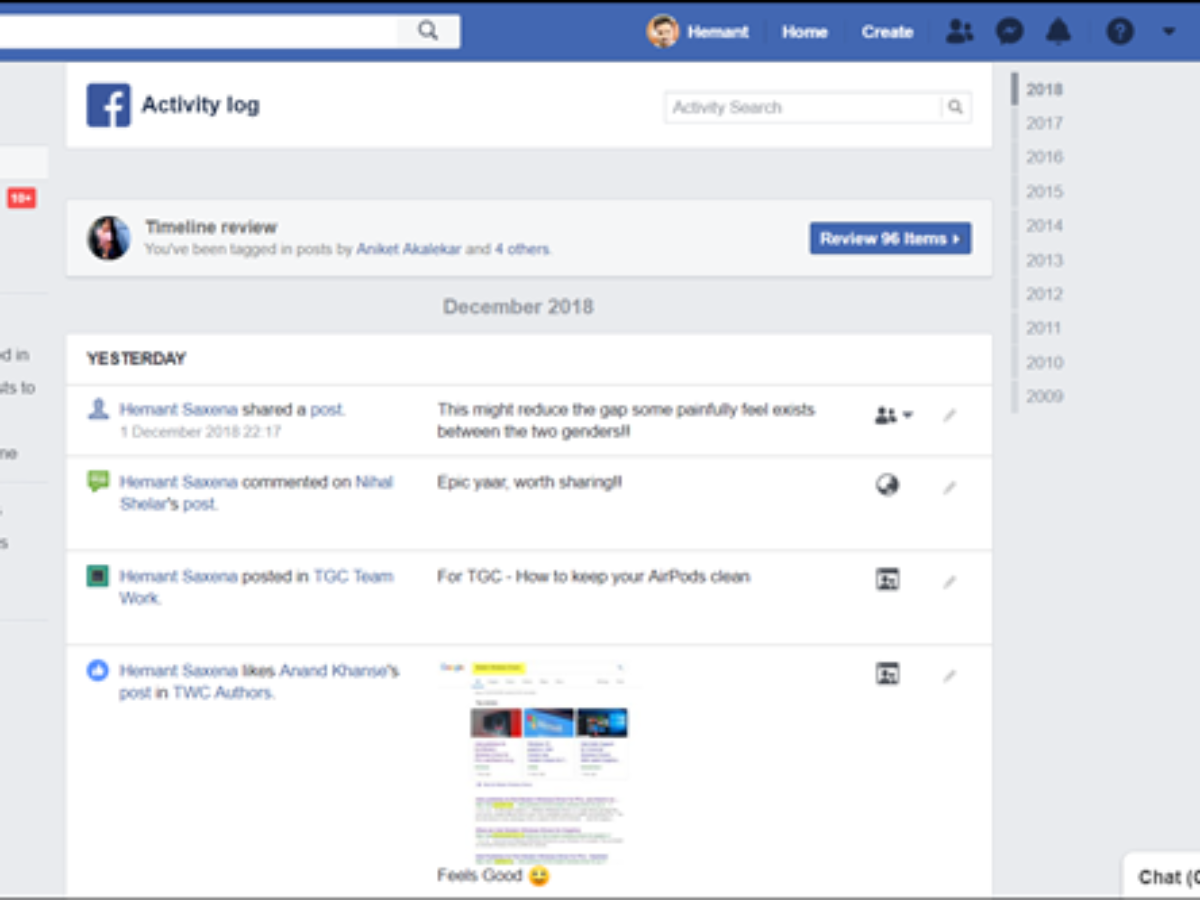Jump to 2011 in the year timeline
Image resolution: width=1200 pixels, height=900 pixels.
click(x=1044, y=328)
